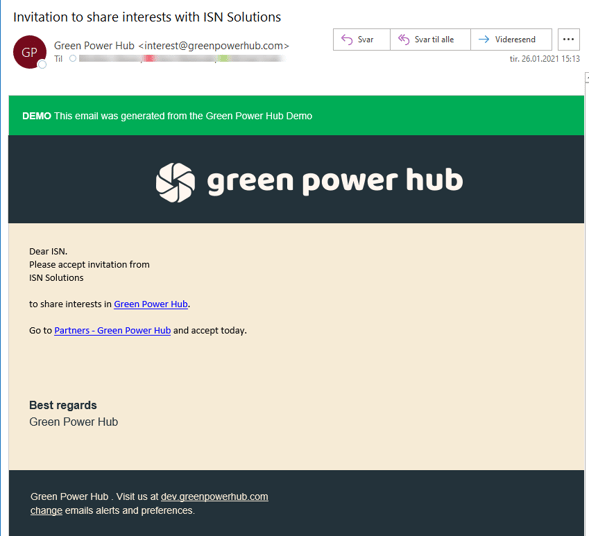The image size is (589, 536).
Task: Click the recipient presence circle beside Til
Action: (x=73, y=59)
